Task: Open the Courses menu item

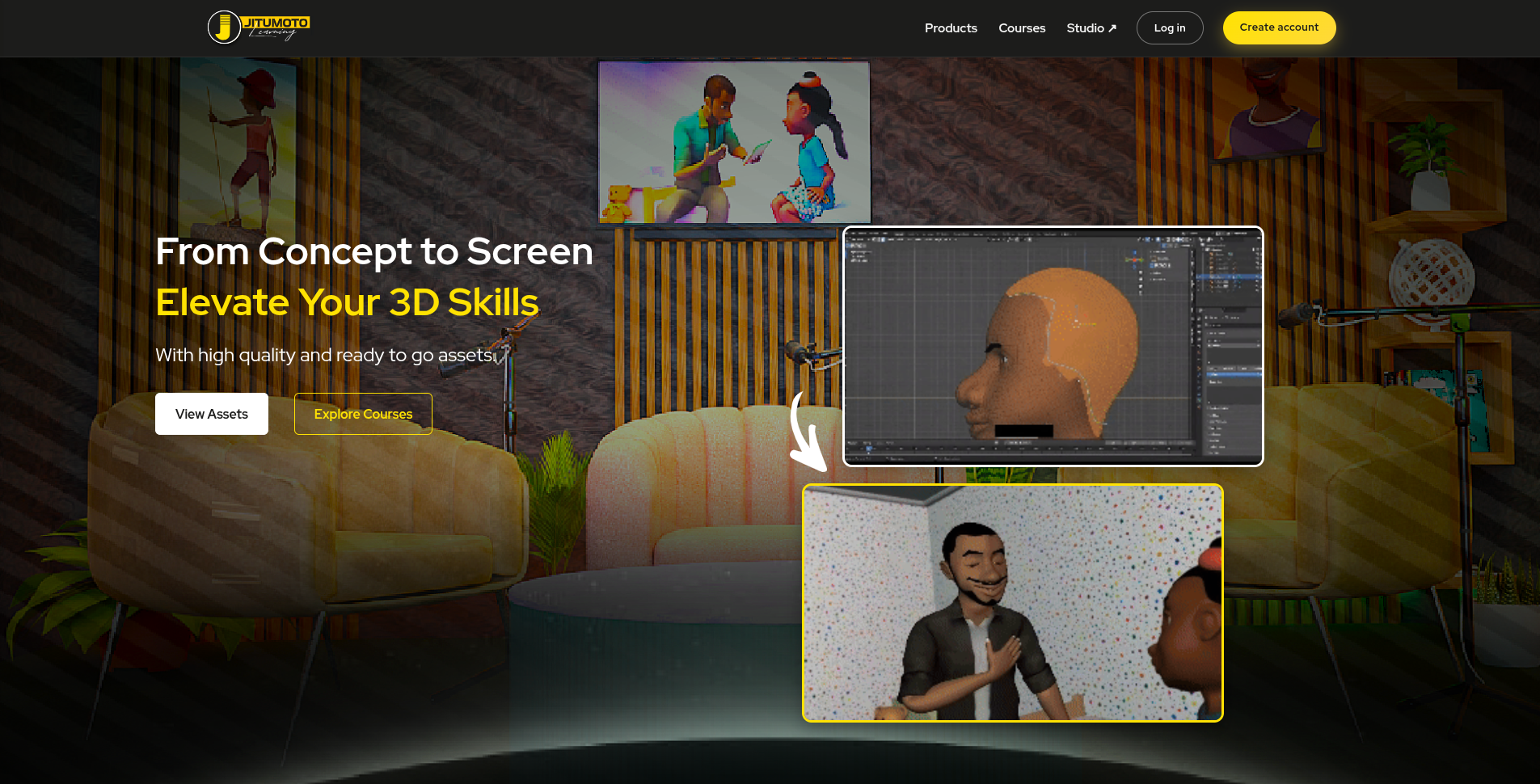Action: pos(1022,28)
